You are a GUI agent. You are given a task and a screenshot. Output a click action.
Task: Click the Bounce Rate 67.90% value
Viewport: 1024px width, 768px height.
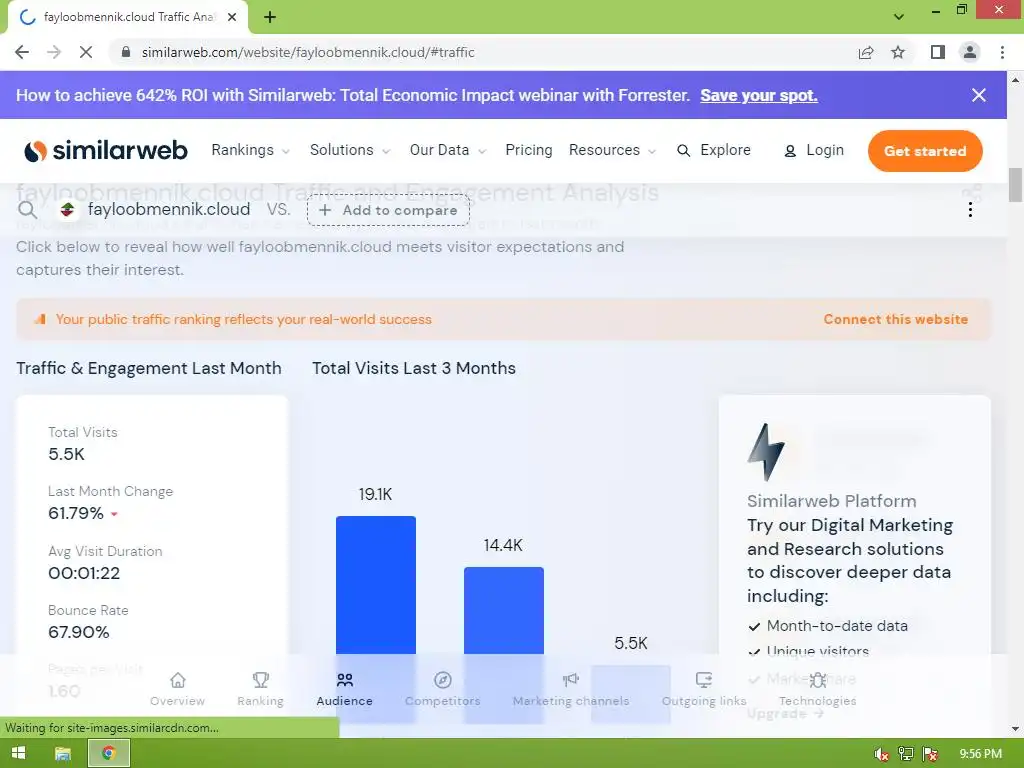pyautogui.click(x=78, y=632)
